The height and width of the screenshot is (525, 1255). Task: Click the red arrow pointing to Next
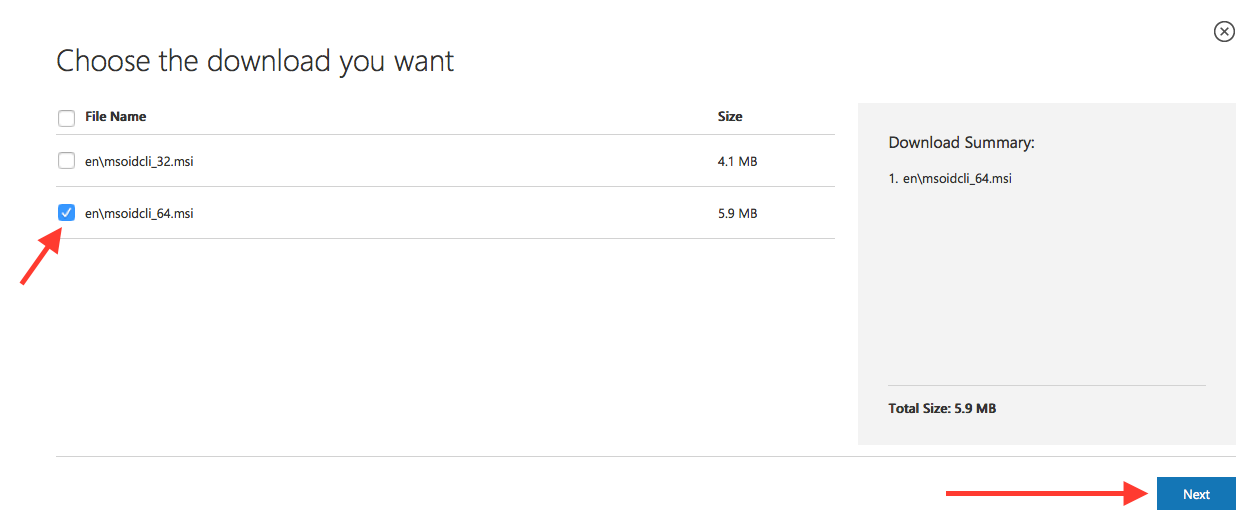pyautogui.click(x=1046, y=492)
